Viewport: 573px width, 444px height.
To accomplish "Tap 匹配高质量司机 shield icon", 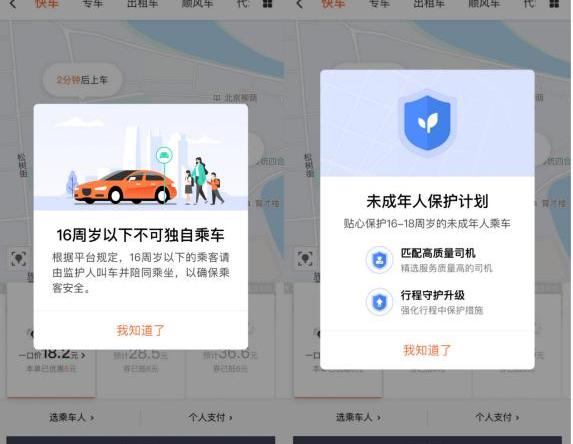I will click(x=380, y=260).
